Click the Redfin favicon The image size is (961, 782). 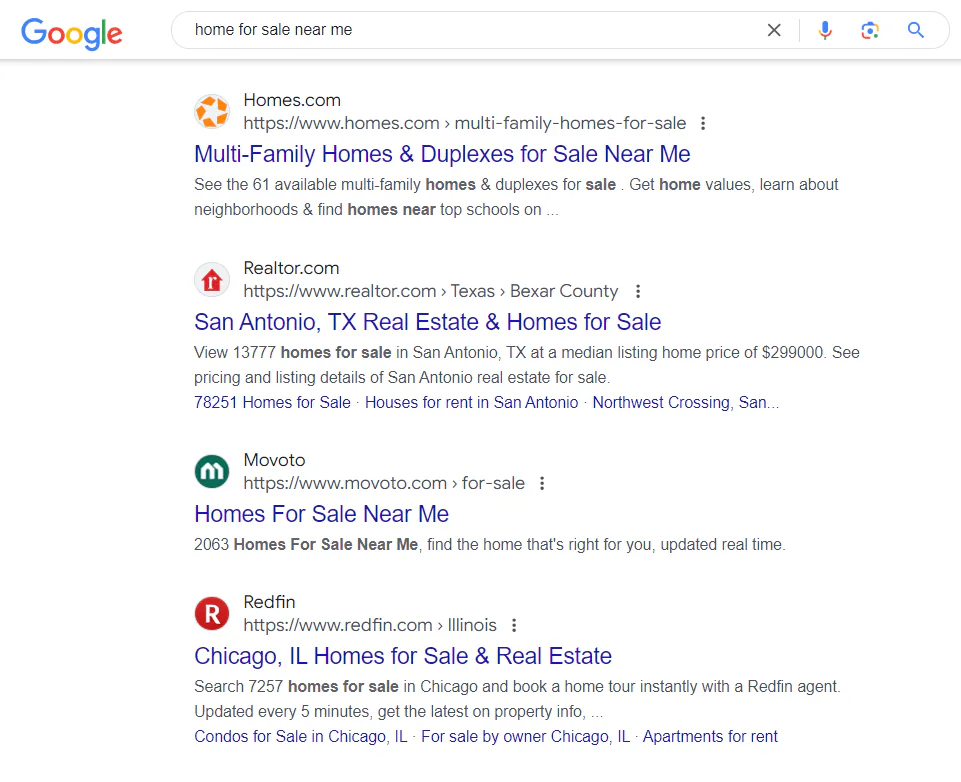pos(212,613)
